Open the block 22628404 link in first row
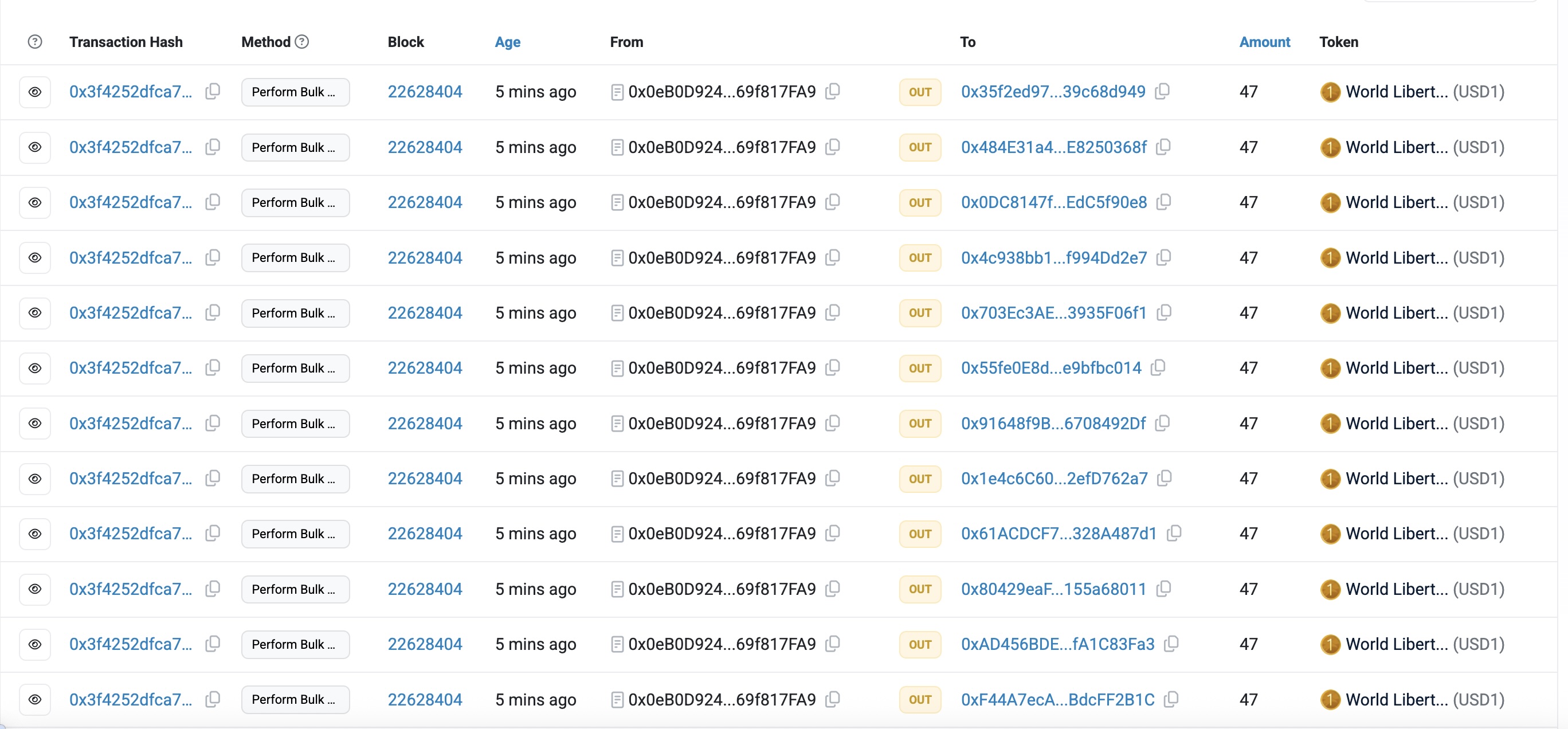This screenshot has width=1568, height=729. 425,92
